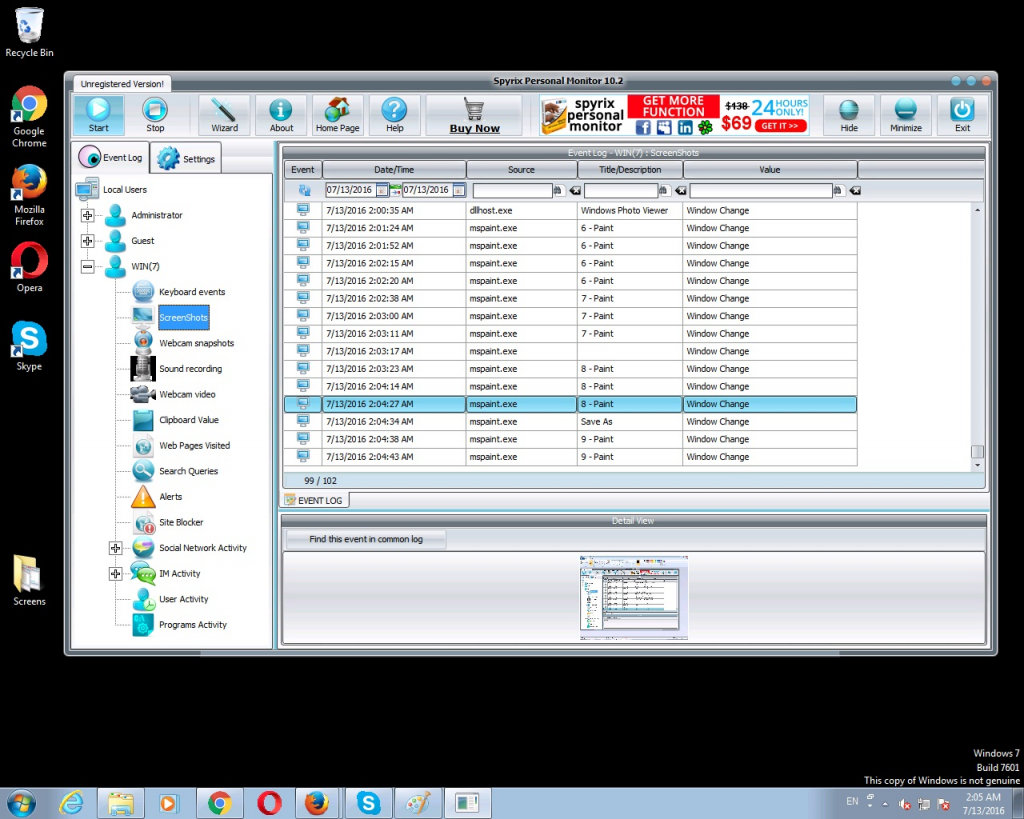Click the Source filter input field
The image size is (1024, 819).
[512, 190]
